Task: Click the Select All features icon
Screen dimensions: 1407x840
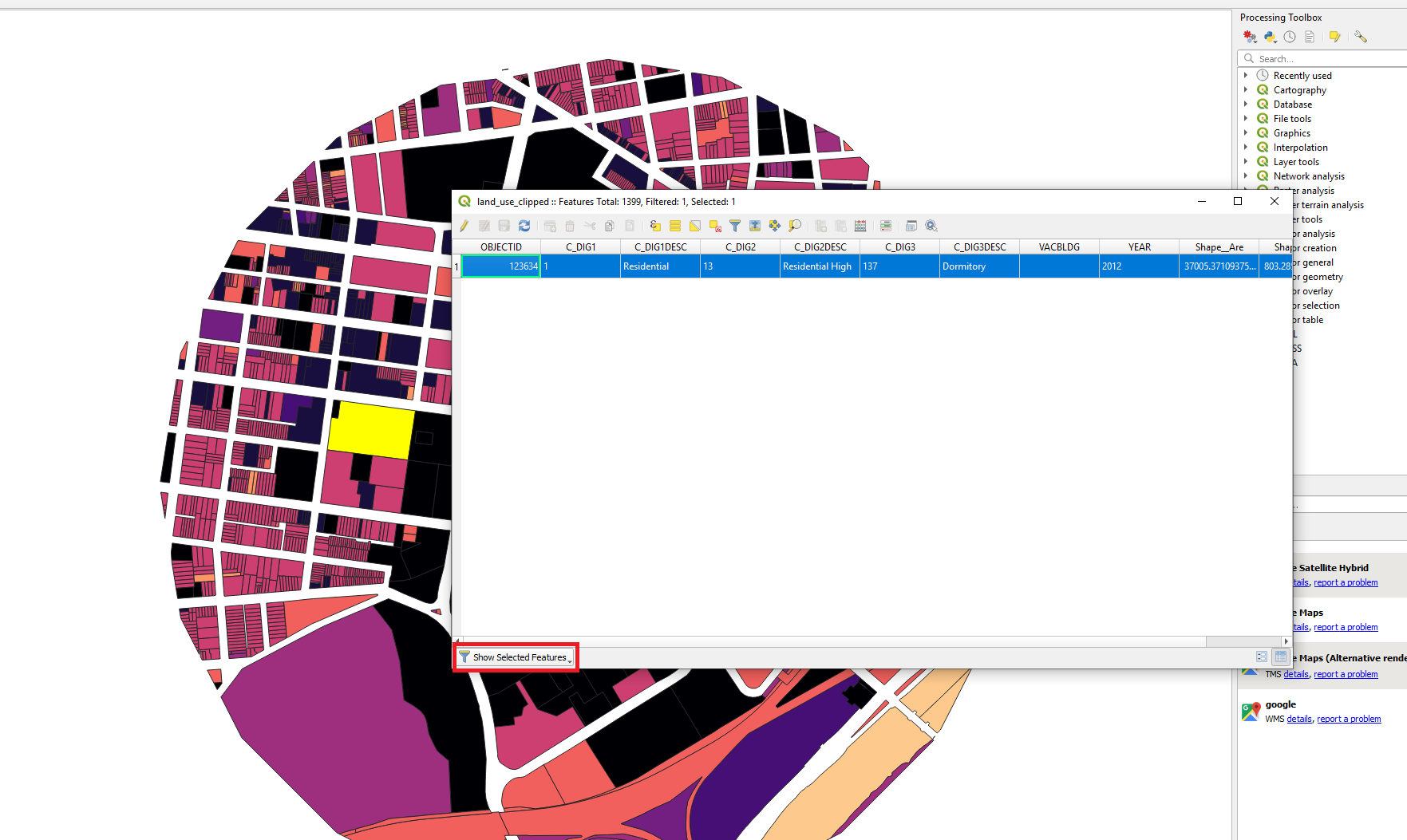Action: tap(675, 226)
